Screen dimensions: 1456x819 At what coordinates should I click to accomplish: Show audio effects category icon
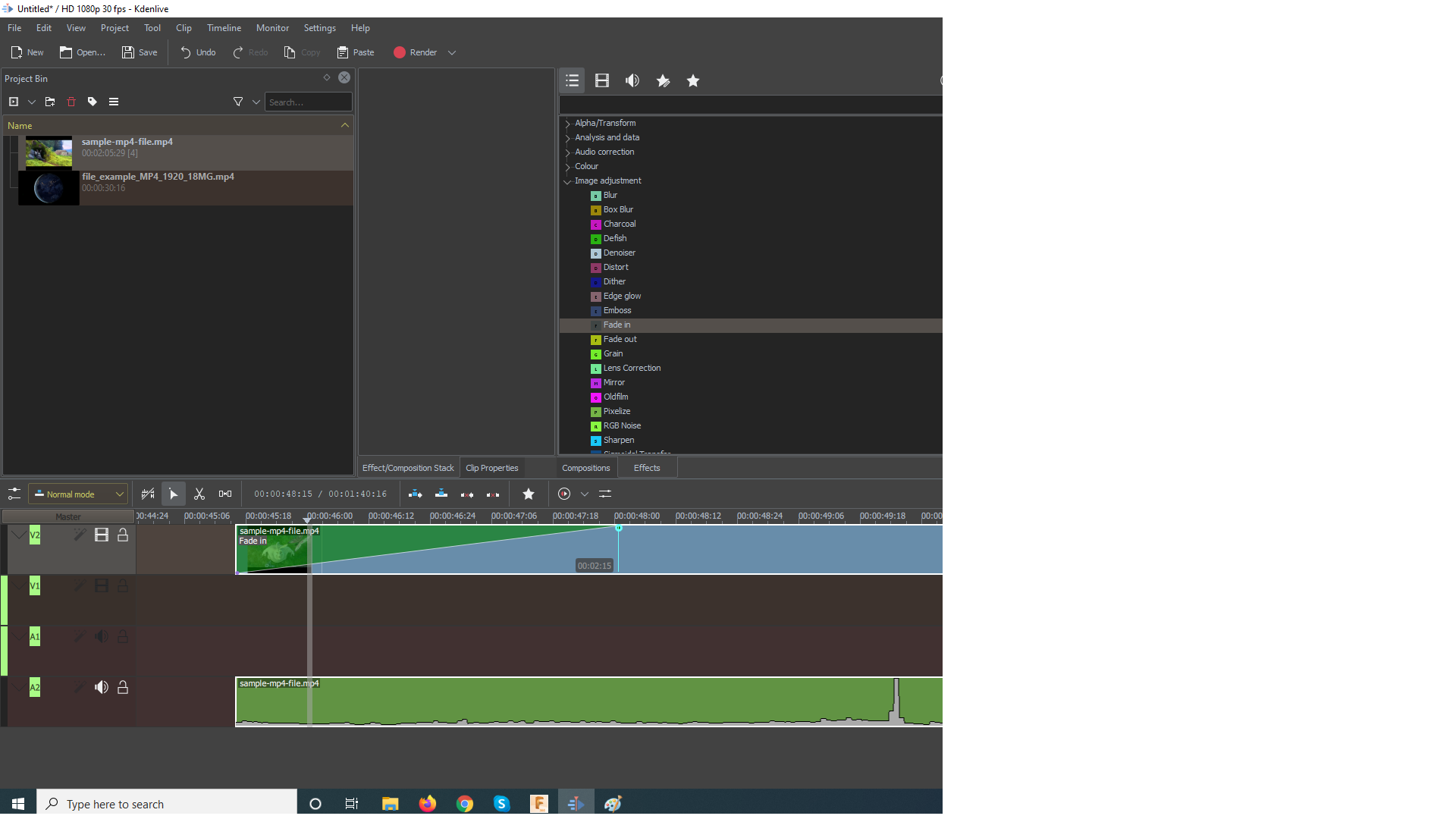click(x=632, y=80)
